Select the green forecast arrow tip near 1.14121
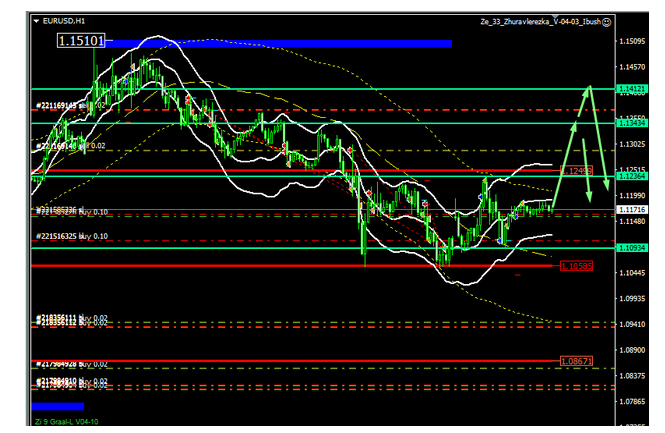 (591, 88)
